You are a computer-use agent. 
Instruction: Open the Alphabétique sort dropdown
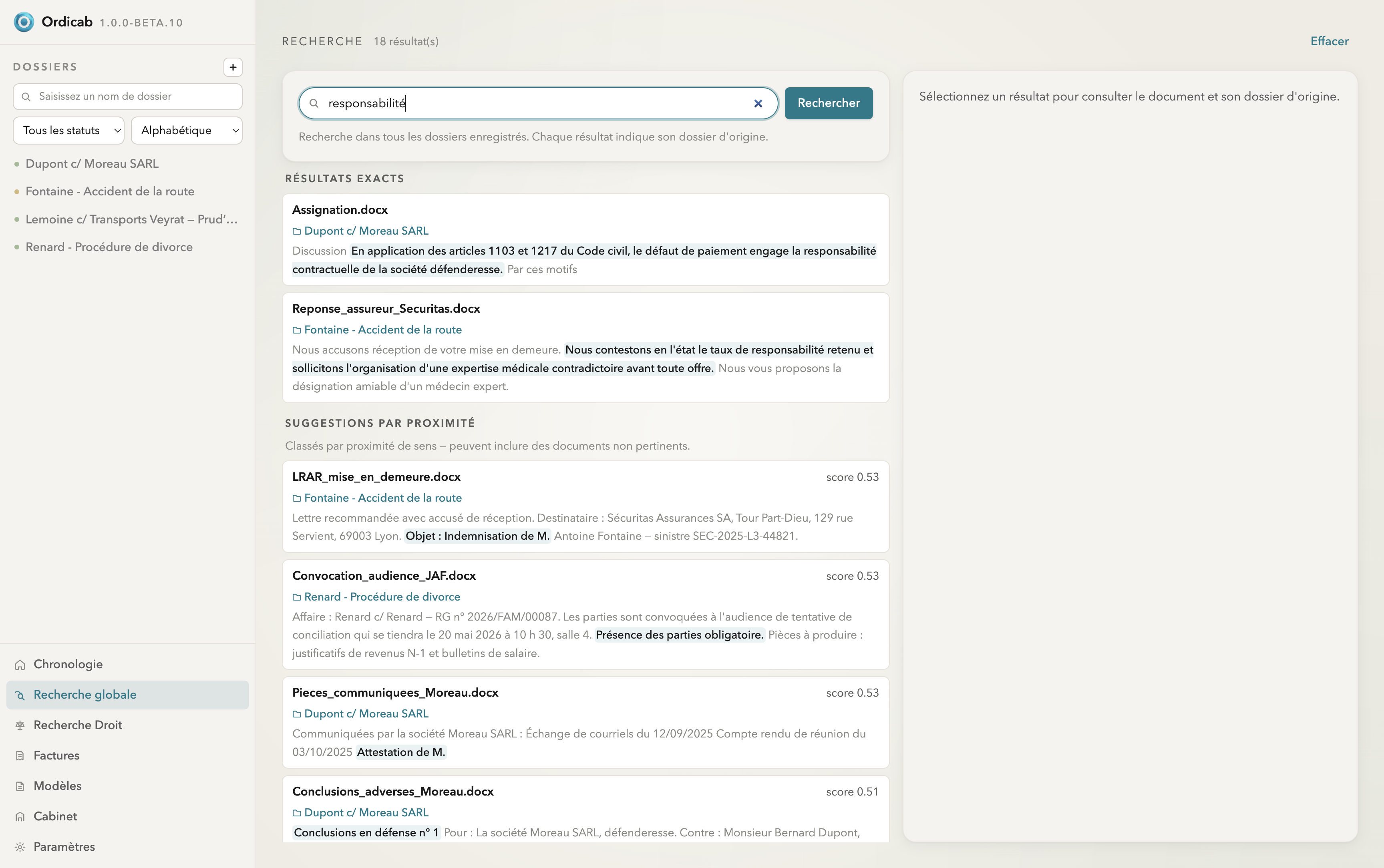[187, 130]
